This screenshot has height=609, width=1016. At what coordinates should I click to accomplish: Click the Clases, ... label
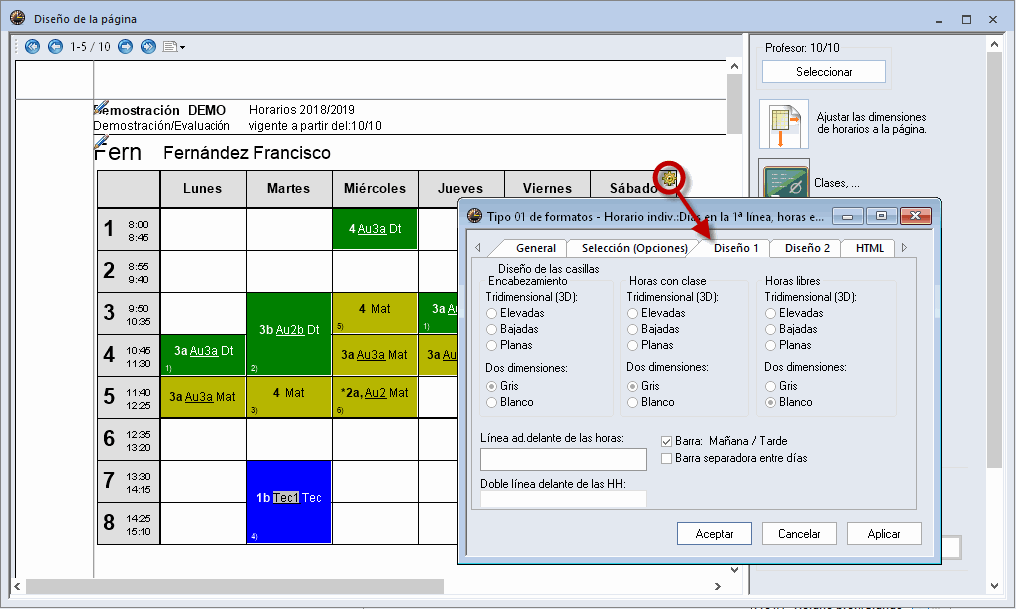point(837,183)
